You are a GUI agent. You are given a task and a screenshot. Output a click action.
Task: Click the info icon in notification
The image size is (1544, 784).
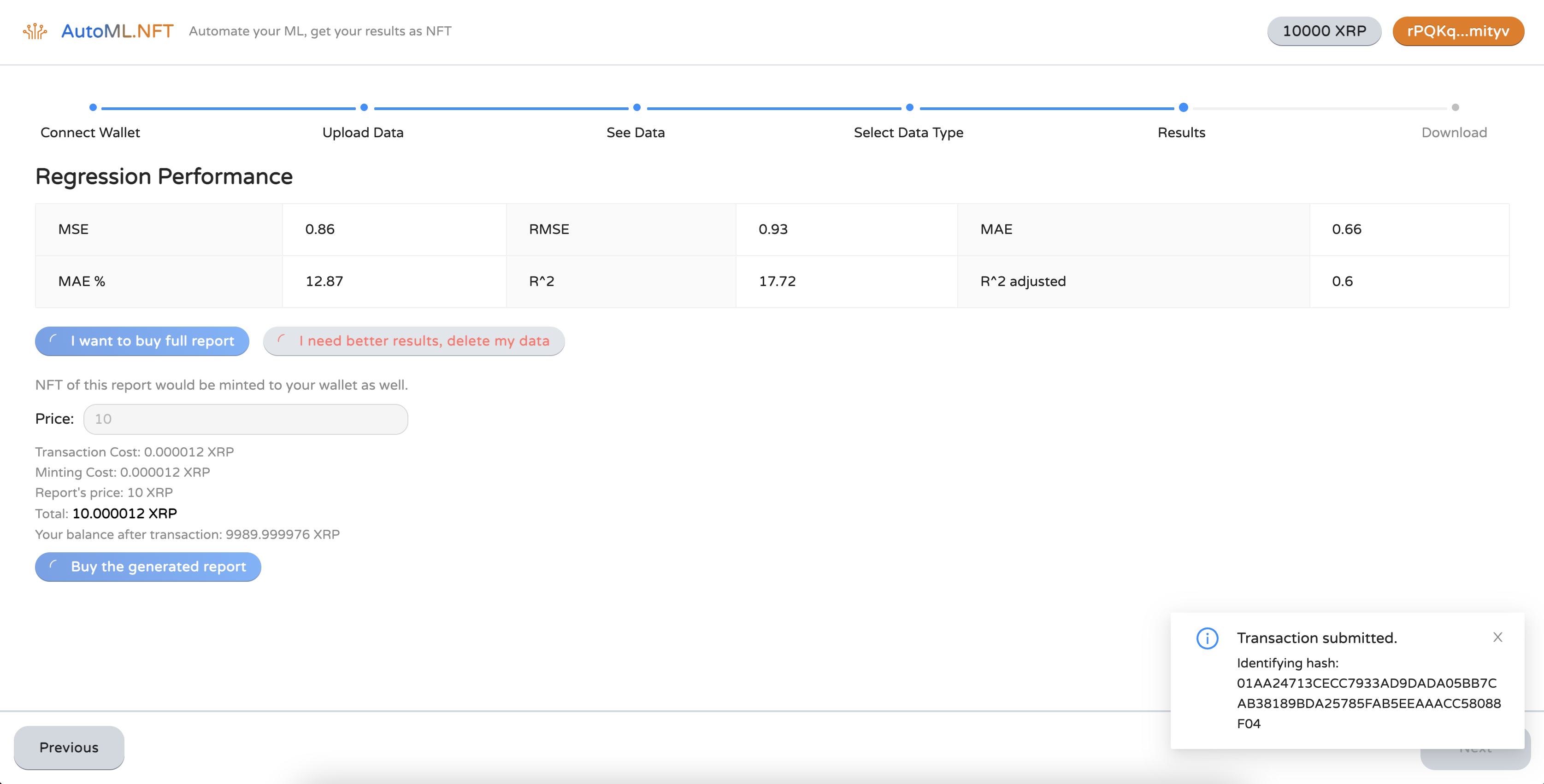1207,638
